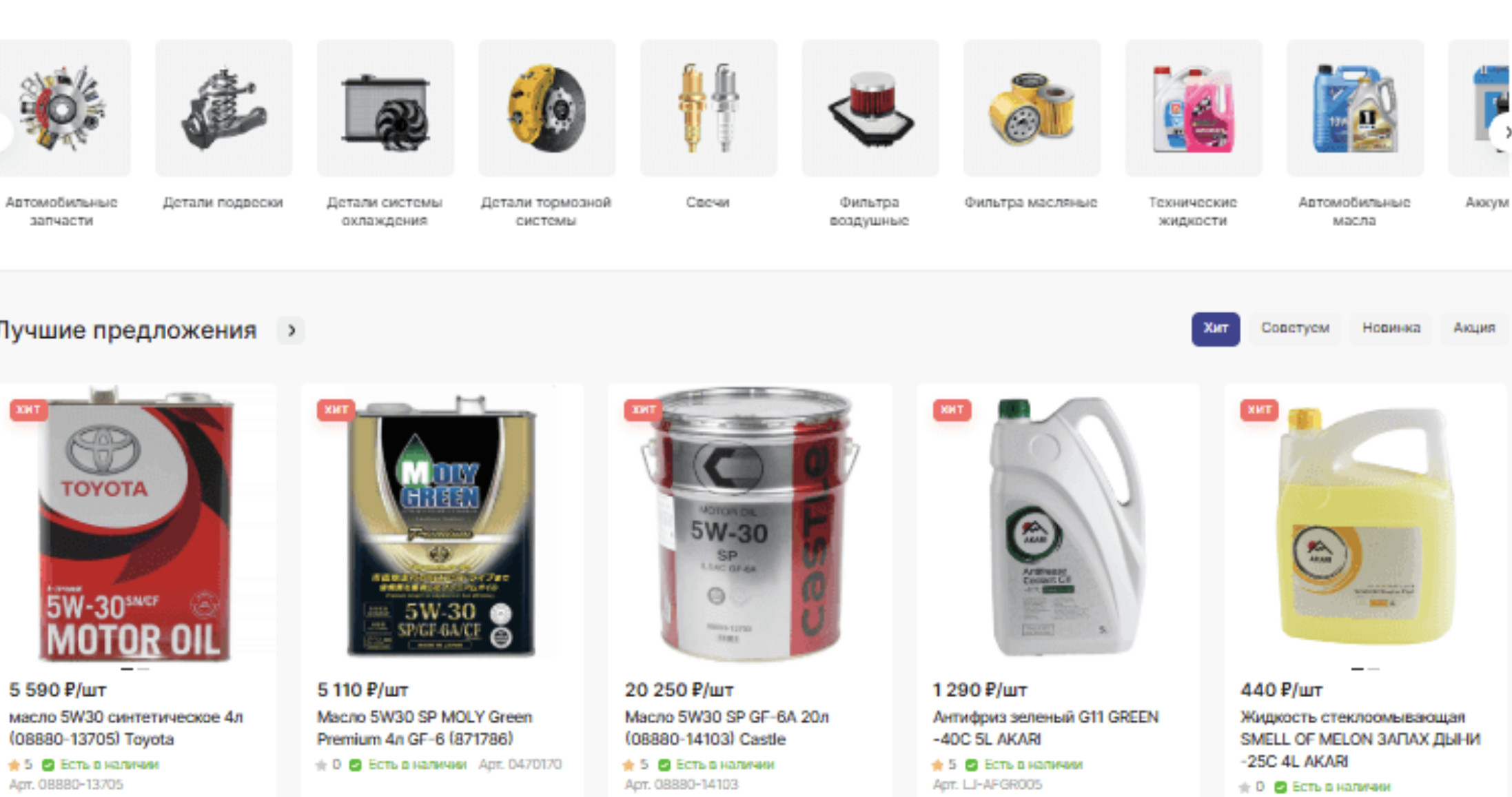This screenshot has width=1512, height=797.
Task: Open the Фильтра масляные category icon
Action: (x=1032, y=108)
